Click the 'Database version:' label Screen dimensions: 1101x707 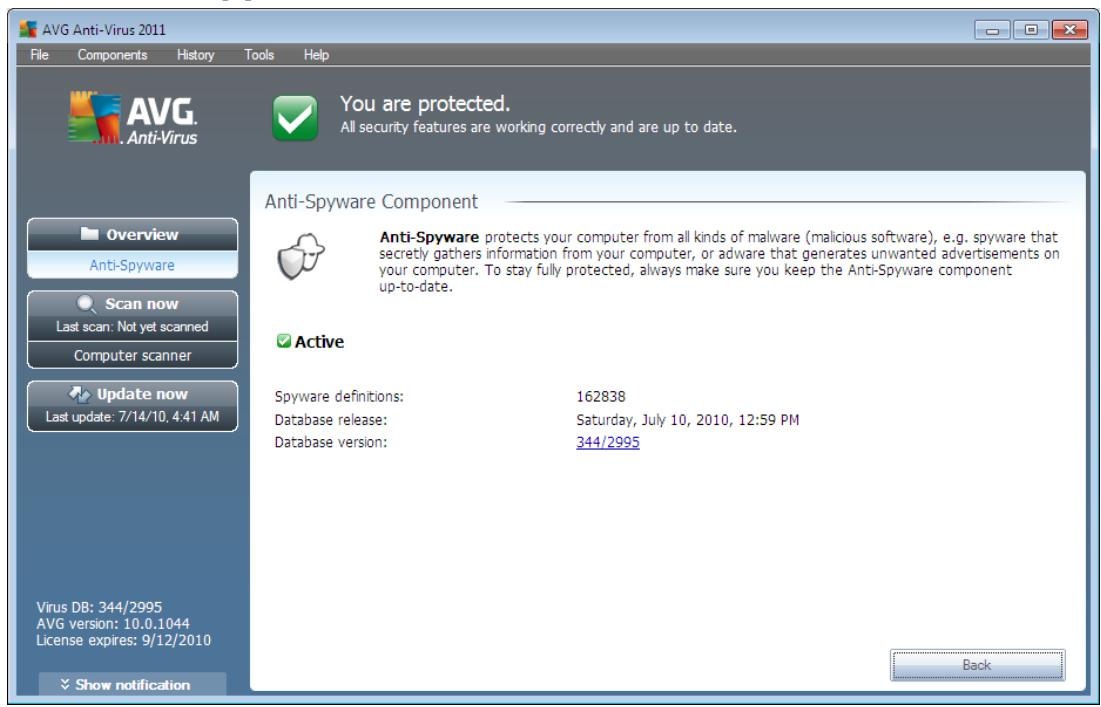(x=331, y=442)
